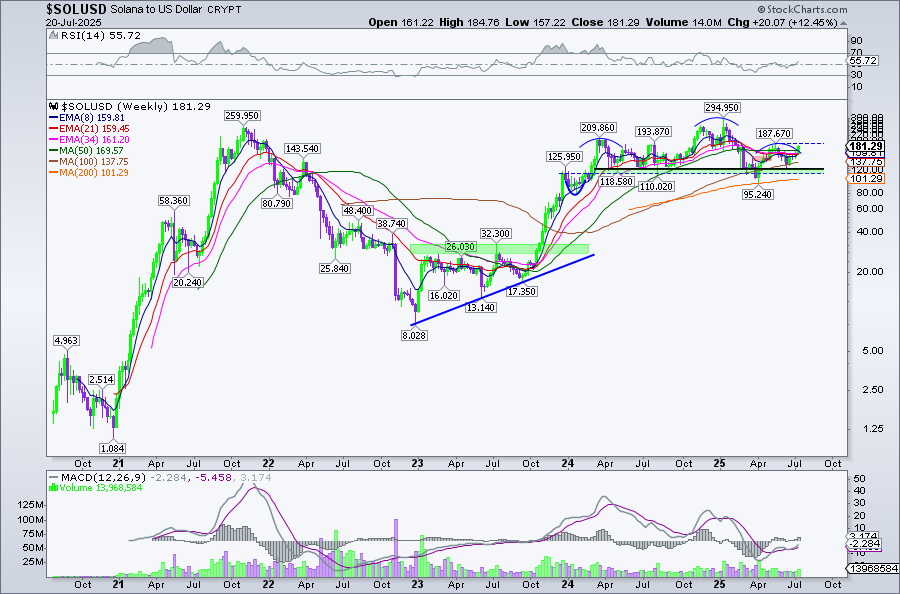Click the 95.240 price label
The image size is (900, 594).
[x=757, y=195]
